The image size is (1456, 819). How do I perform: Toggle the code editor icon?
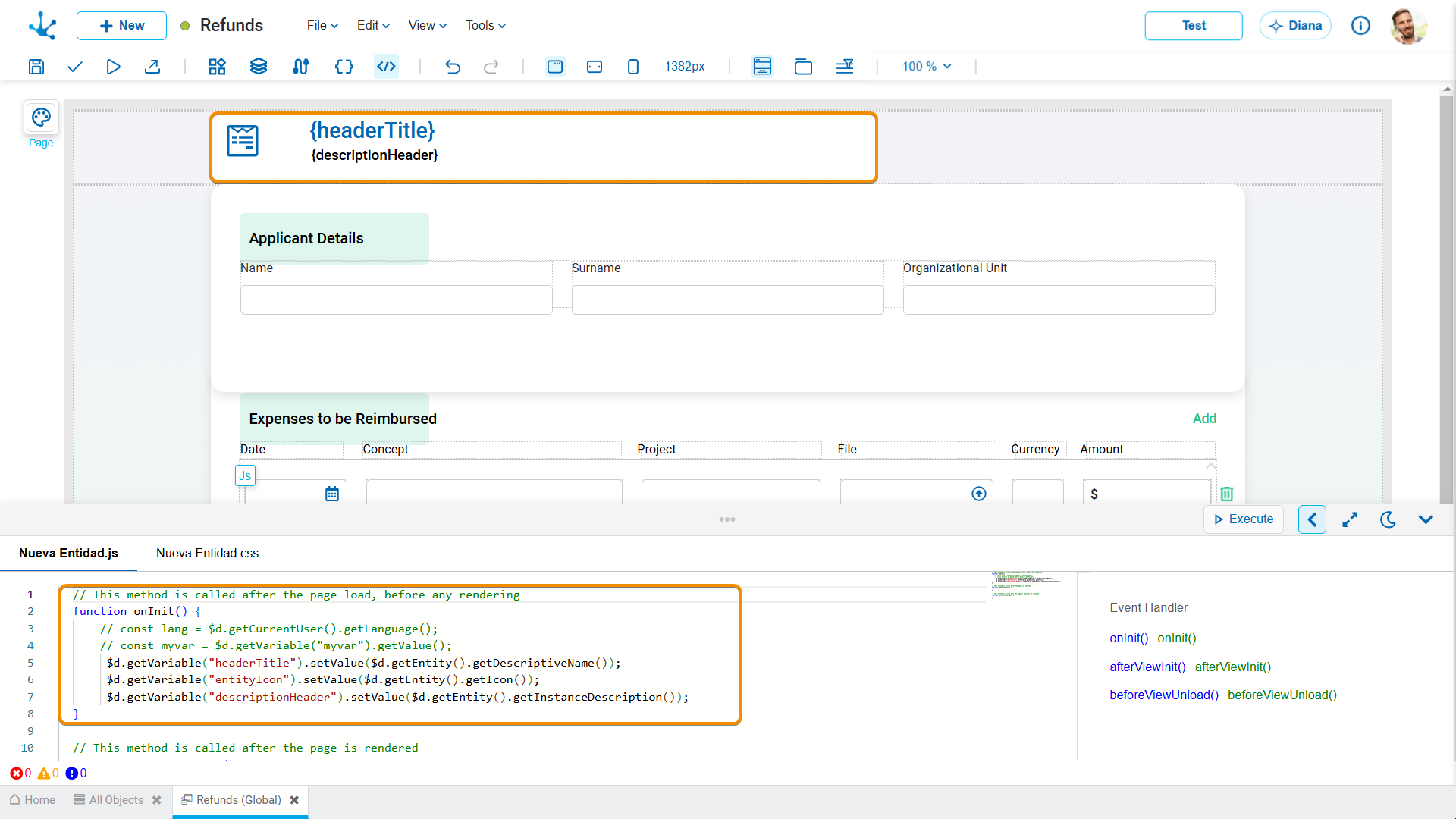(387, 67)
